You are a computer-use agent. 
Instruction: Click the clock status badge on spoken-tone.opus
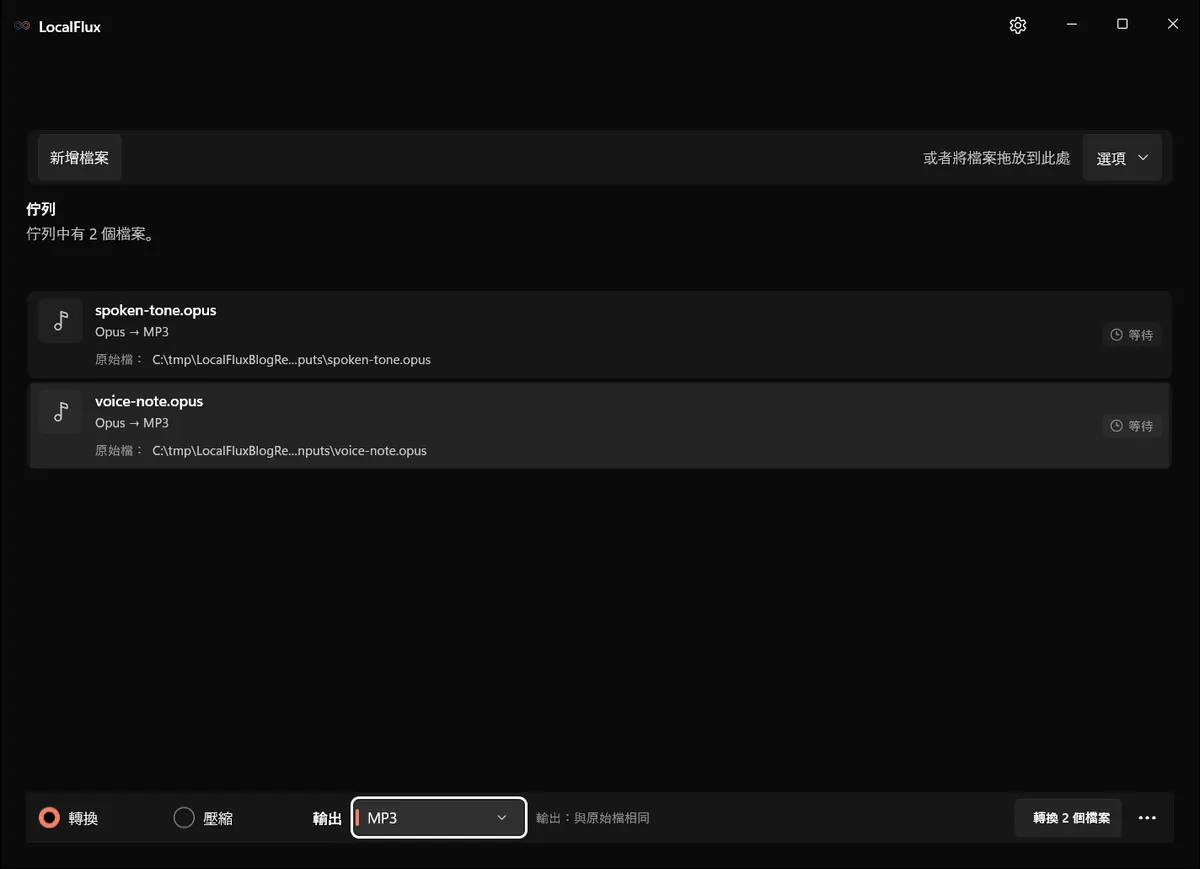click(x=1132, y=335)
